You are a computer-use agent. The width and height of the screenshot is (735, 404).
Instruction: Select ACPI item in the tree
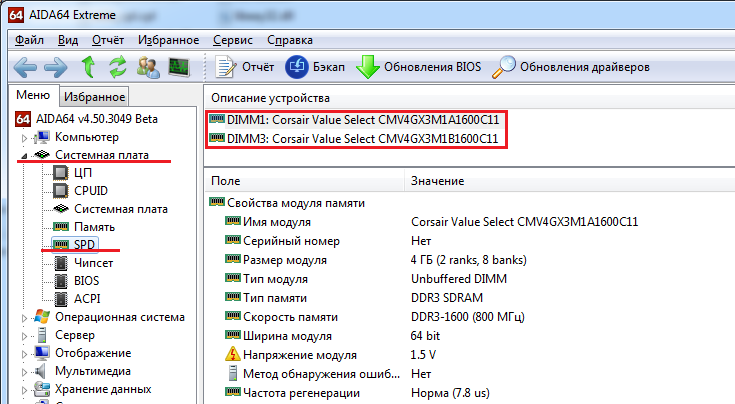click(x=87, y=299)
